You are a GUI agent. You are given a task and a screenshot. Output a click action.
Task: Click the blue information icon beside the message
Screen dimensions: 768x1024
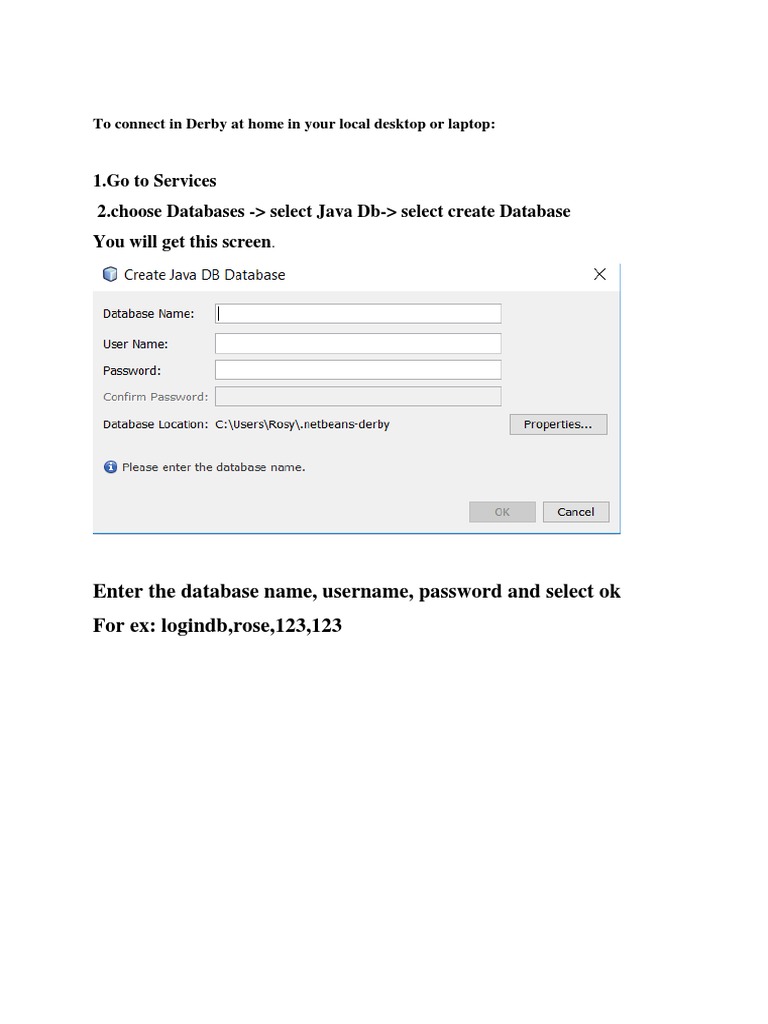click(110, 467)
